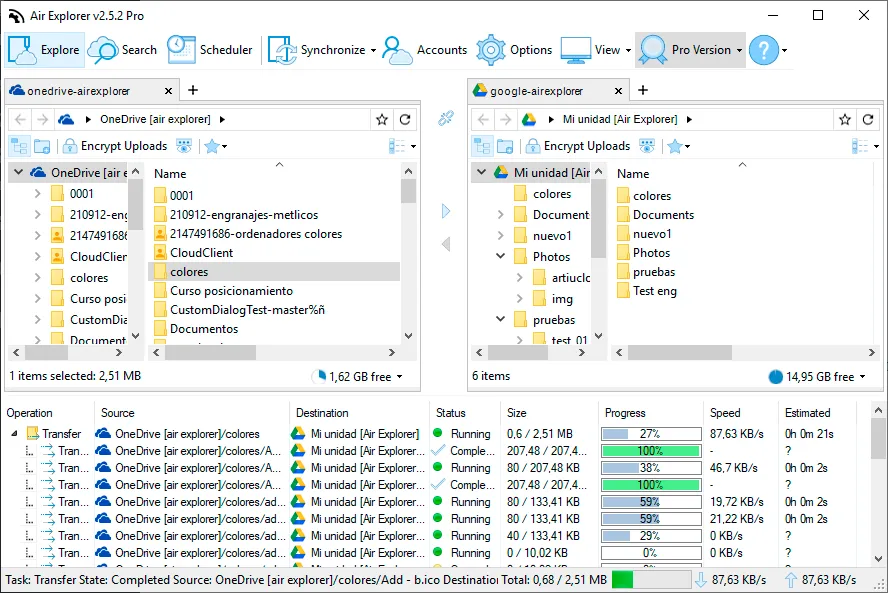Open Options settings
888x593 pixels.
tap(514, 50)
